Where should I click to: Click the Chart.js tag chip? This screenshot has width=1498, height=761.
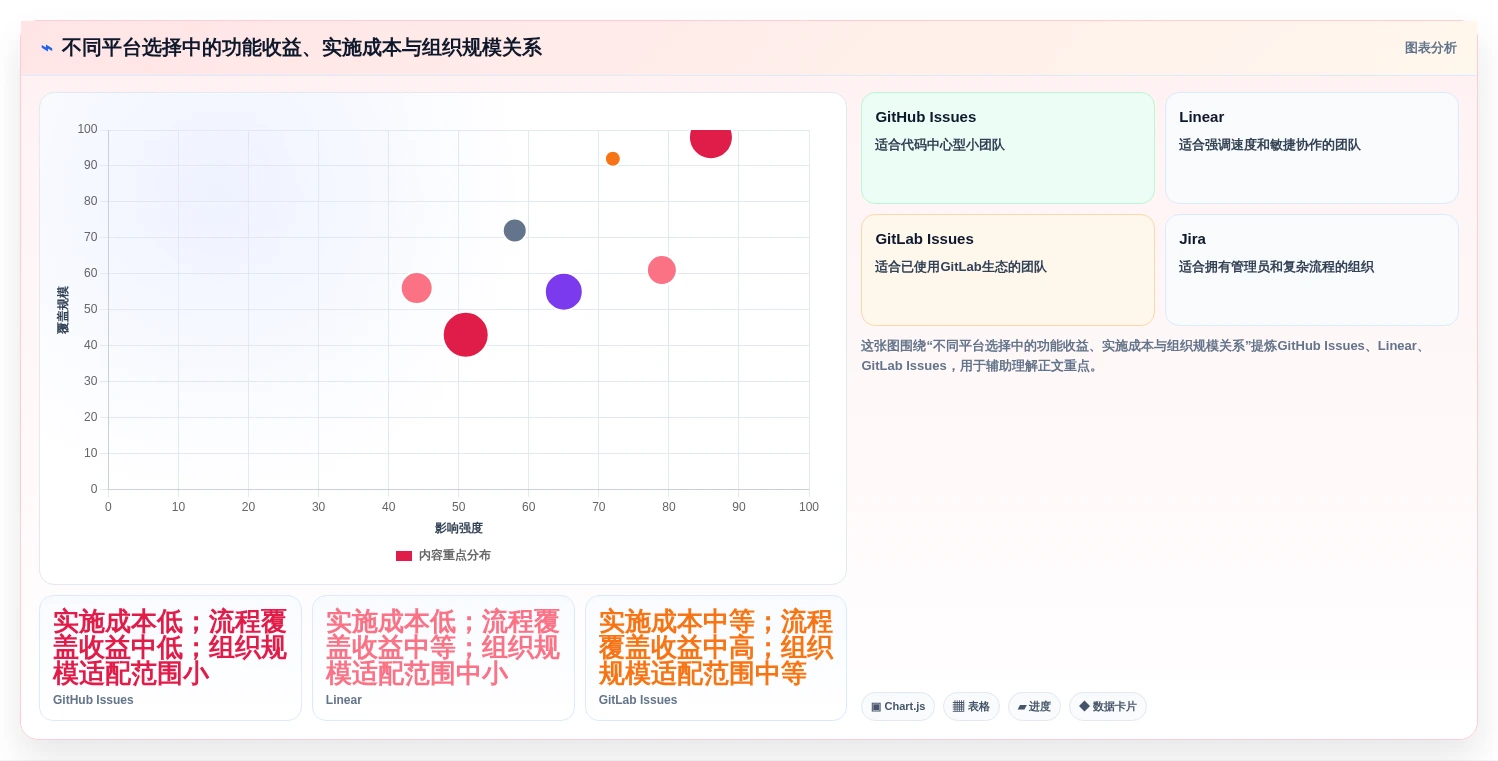coord(898,706)
